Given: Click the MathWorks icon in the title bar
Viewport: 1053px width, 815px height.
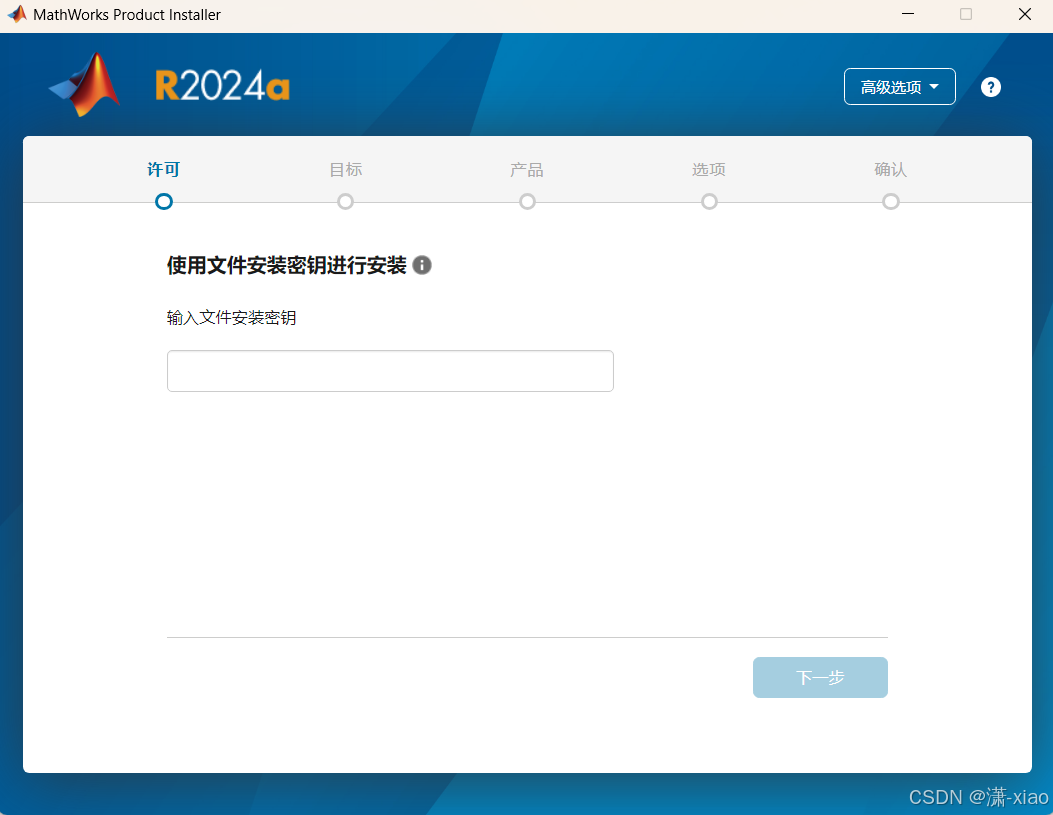Looking at the screenshot, I should click(17, 14).
